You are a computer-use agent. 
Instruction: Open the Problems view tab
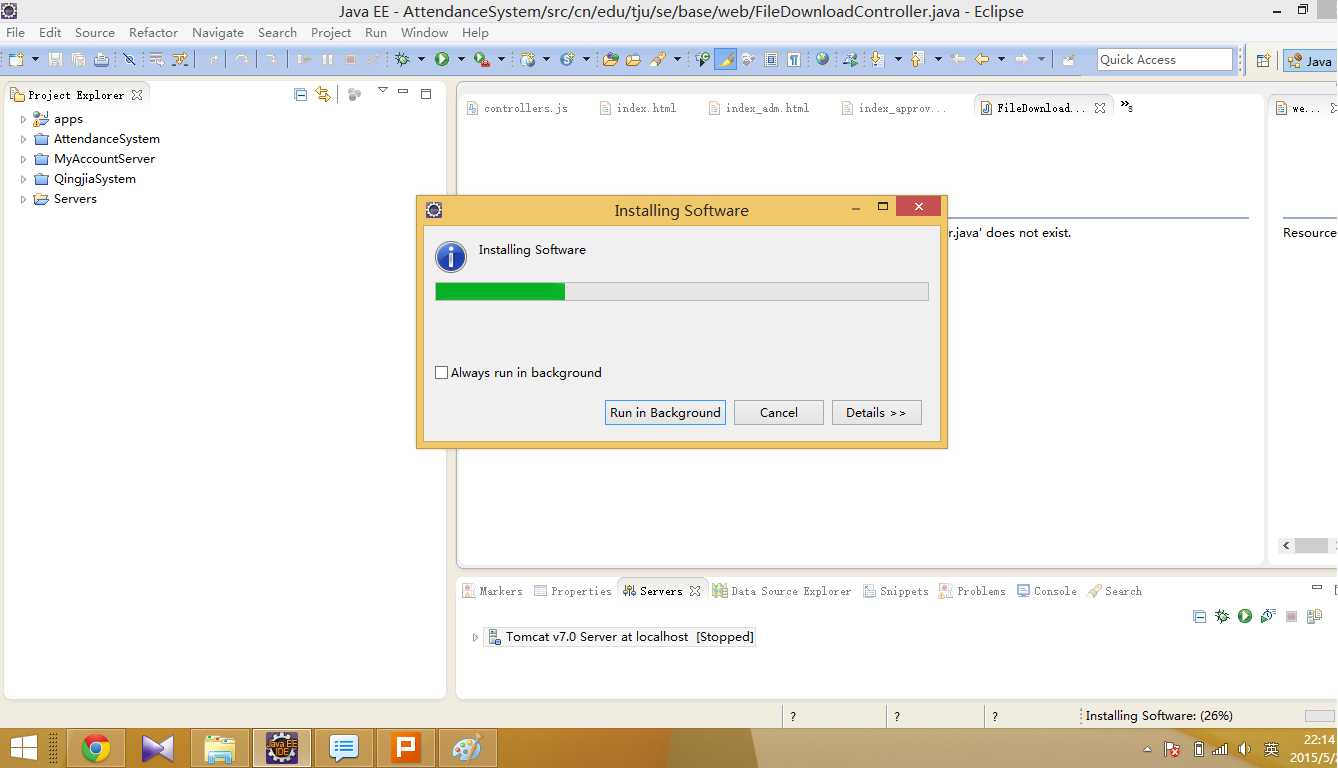972,591
